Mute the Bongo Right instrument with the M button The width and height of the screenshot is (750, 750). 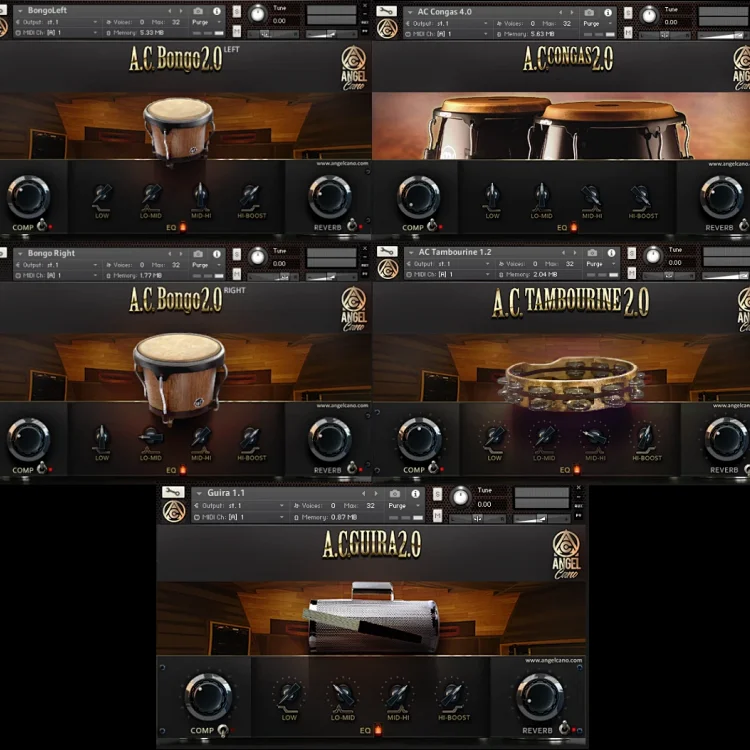[x=237, y=274]
